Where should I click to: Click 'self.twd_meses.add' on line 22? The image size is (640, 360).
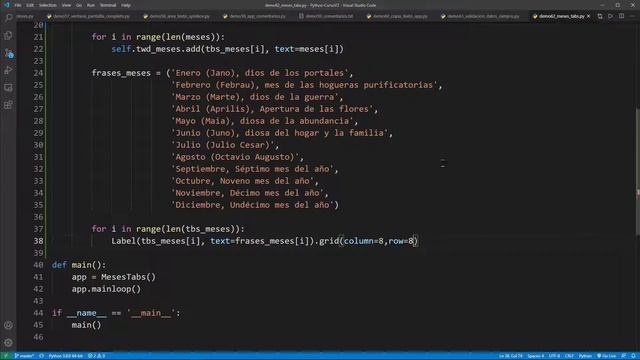click(156, 49)
